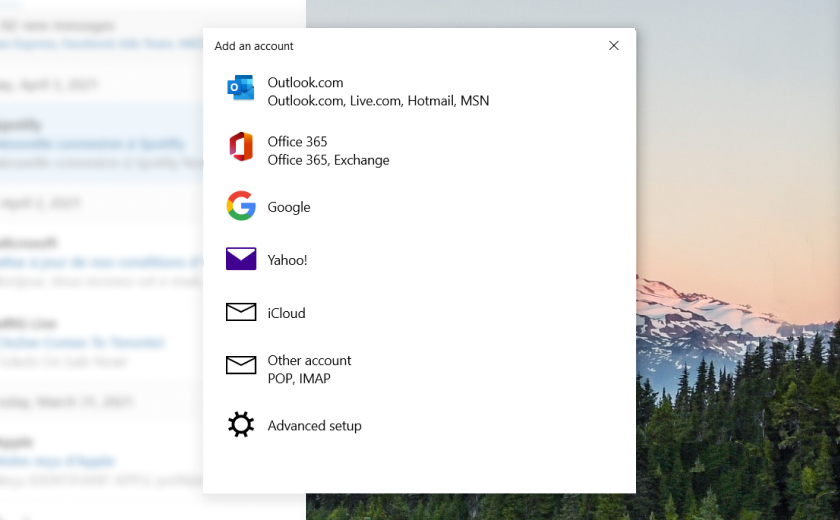Click the Outlook.com logo icon
The width and height of the screenshot is (840, 520).
241,87
